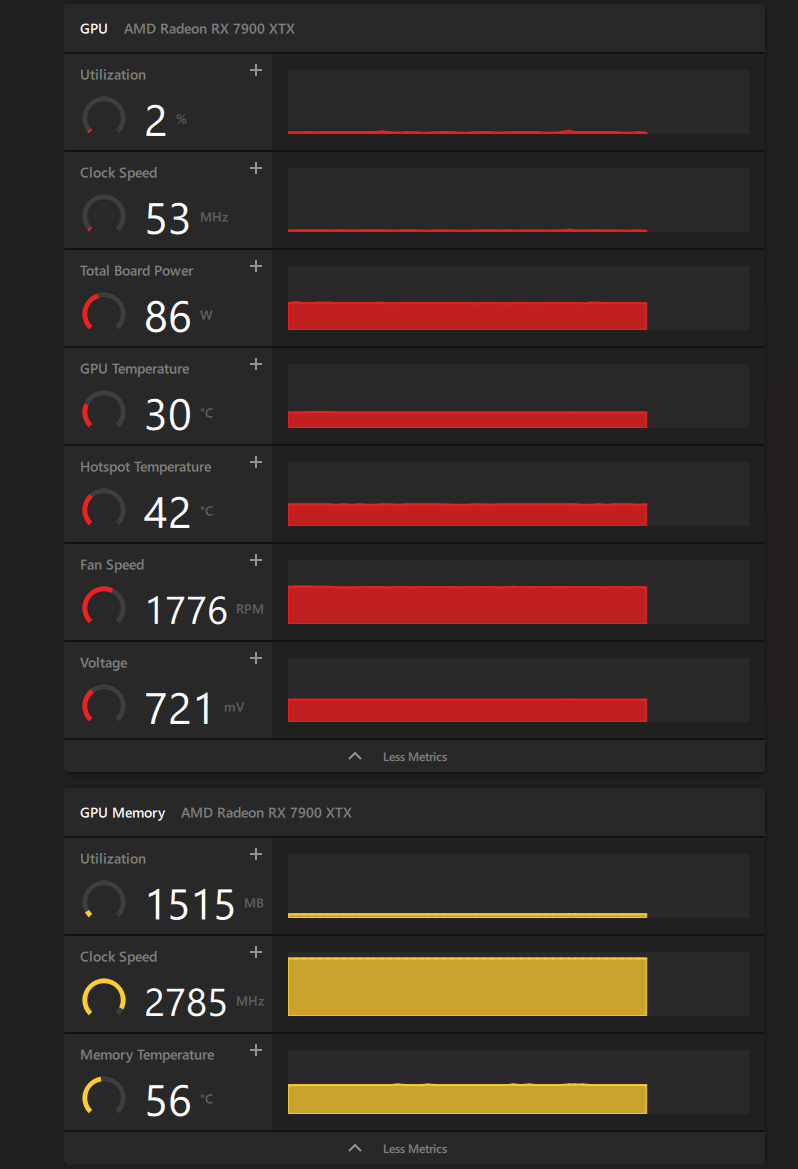Click plus icon next to GPU Temperature
Screen dimensions: 798x1169
click(256, 364)
